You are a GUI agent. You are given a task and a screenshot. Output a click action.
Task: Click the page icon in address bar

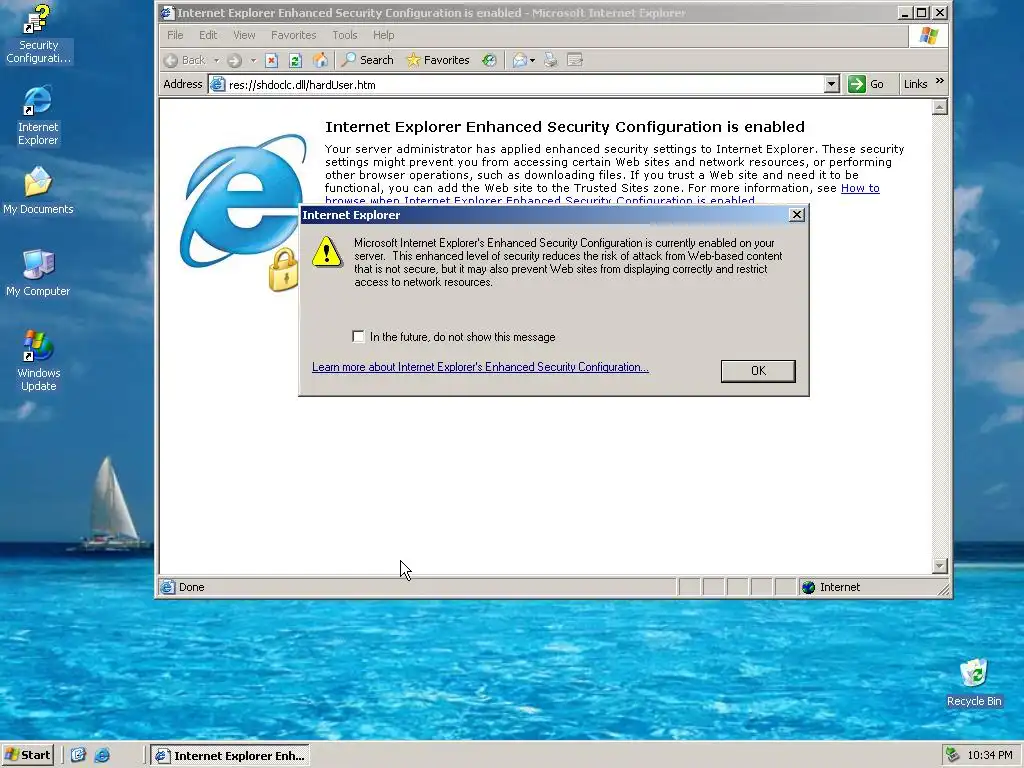point(217,84)
